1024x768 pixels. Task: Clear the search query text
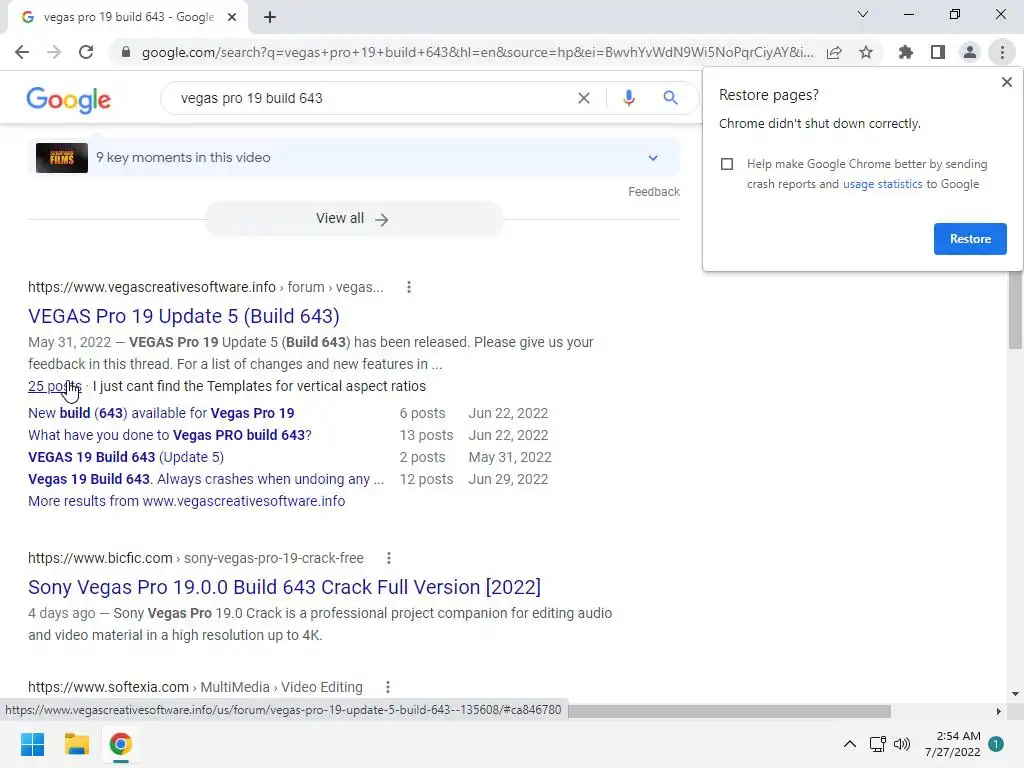[584, 98]
